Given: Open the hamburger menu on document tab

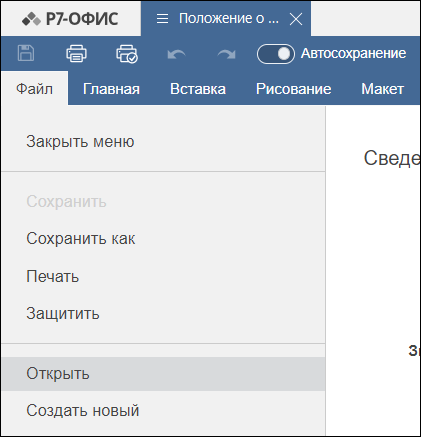Looking at the screenshot, I should [x=162, y=19].
